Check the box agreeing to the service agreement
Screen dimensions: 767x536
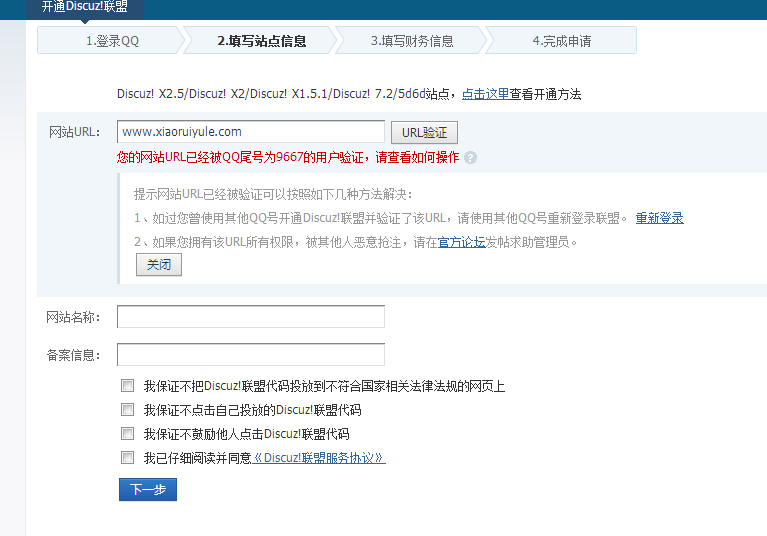click(x=127, y=457)
